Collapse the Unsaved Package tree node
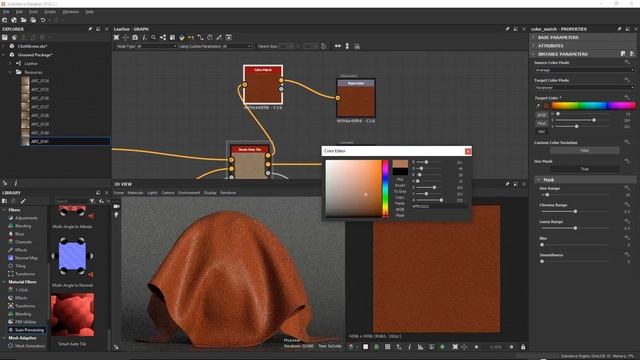 click(4, 55)
